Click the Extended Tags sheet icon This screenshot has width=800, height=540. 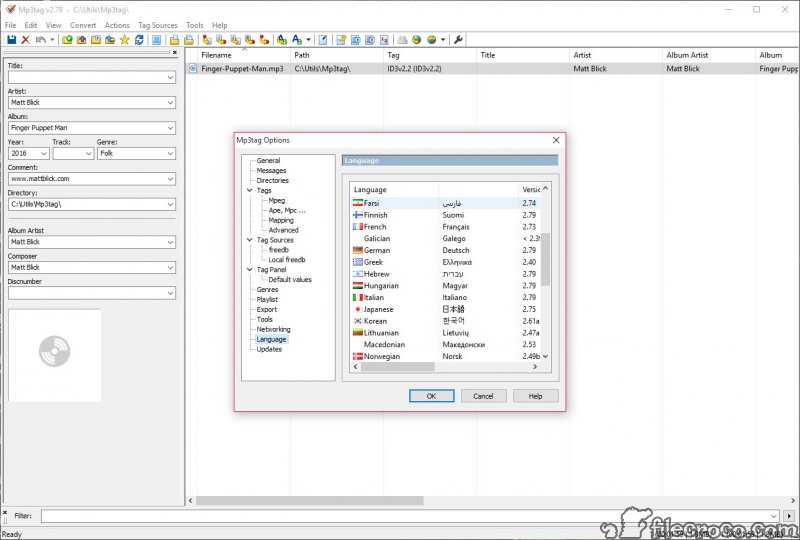click(x=323, y=40)
